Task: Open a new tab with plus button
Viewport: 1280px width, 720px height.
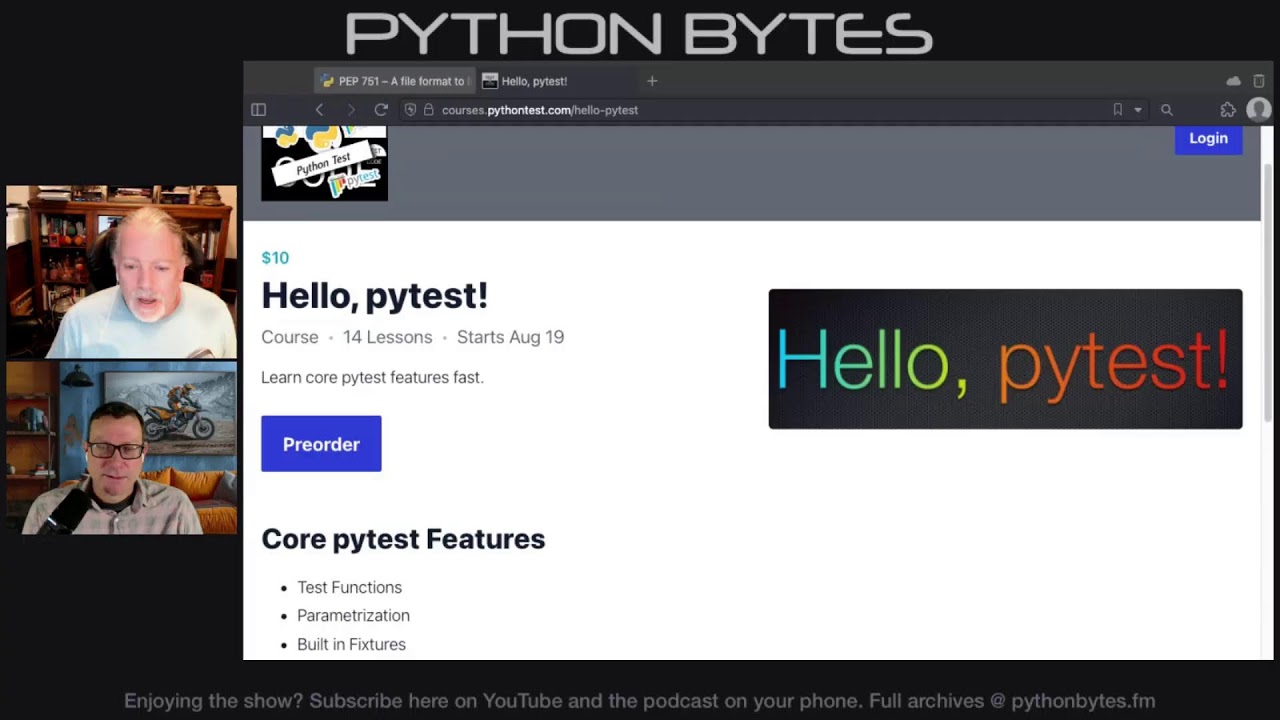Action: [652, 81]
